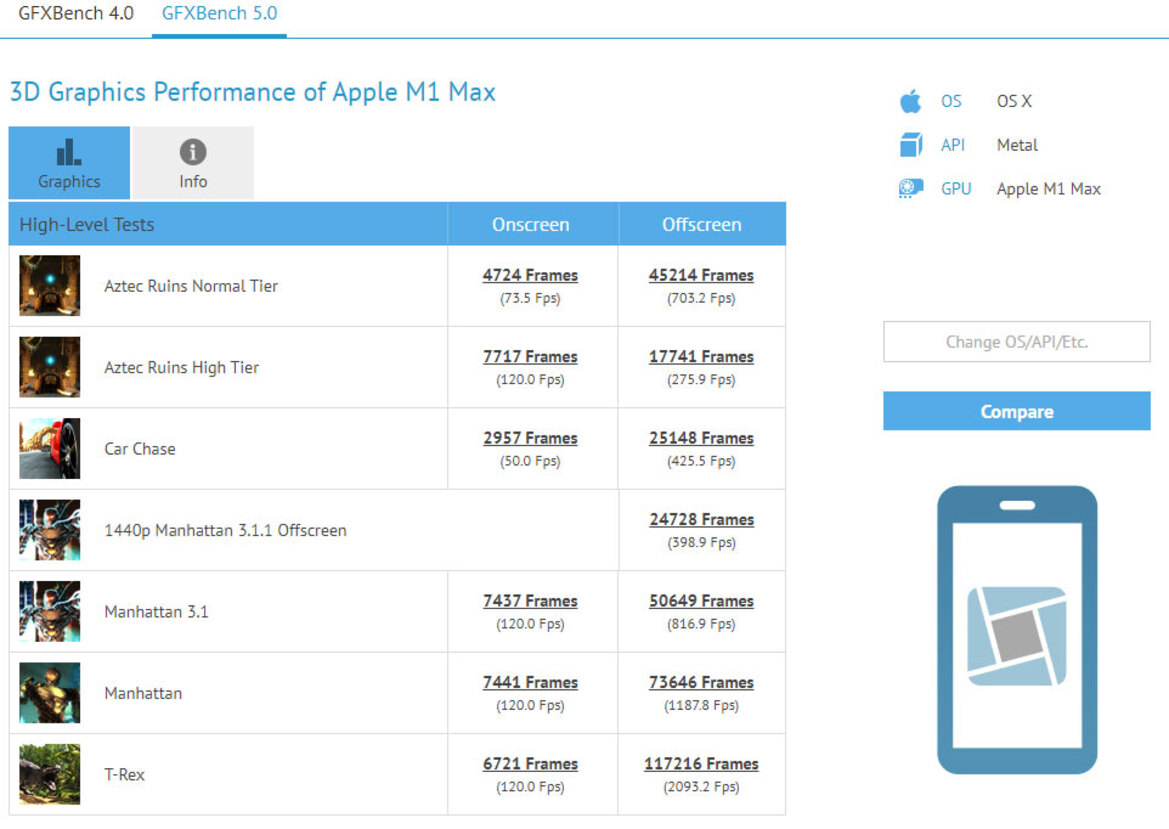Click the 3D Graphics Performance heading

[x=252, y=92]
